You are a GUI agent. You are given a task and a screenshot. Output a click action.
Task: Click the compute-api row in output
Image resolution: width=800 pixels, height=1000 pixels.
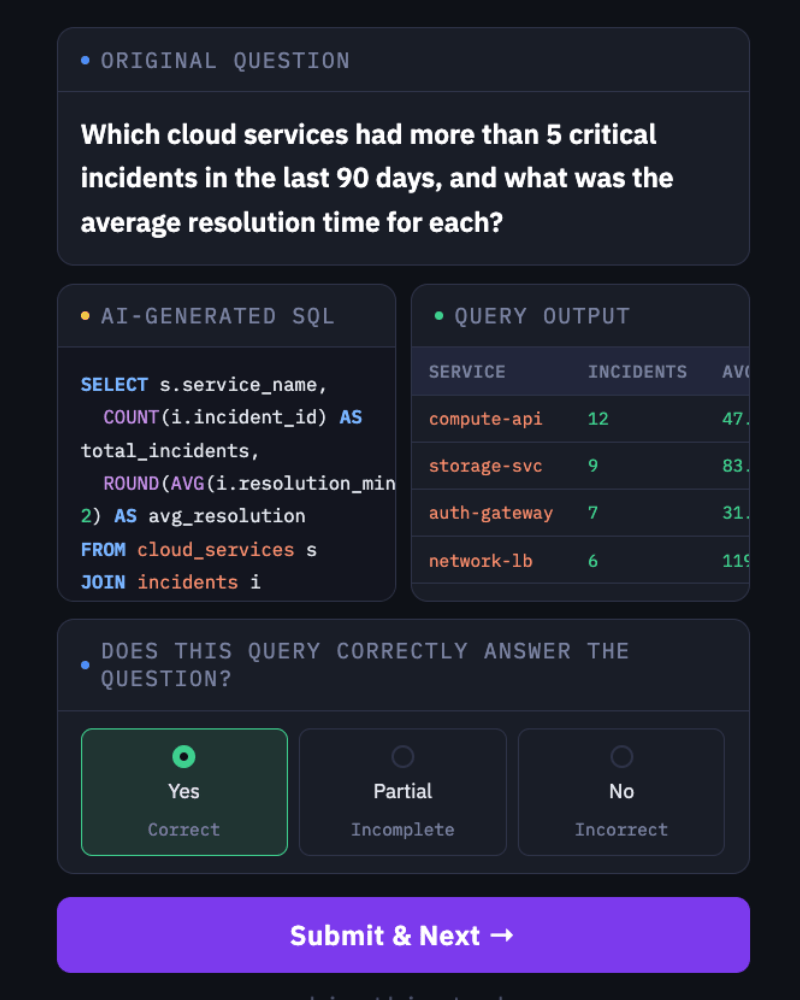pos(581,419)
